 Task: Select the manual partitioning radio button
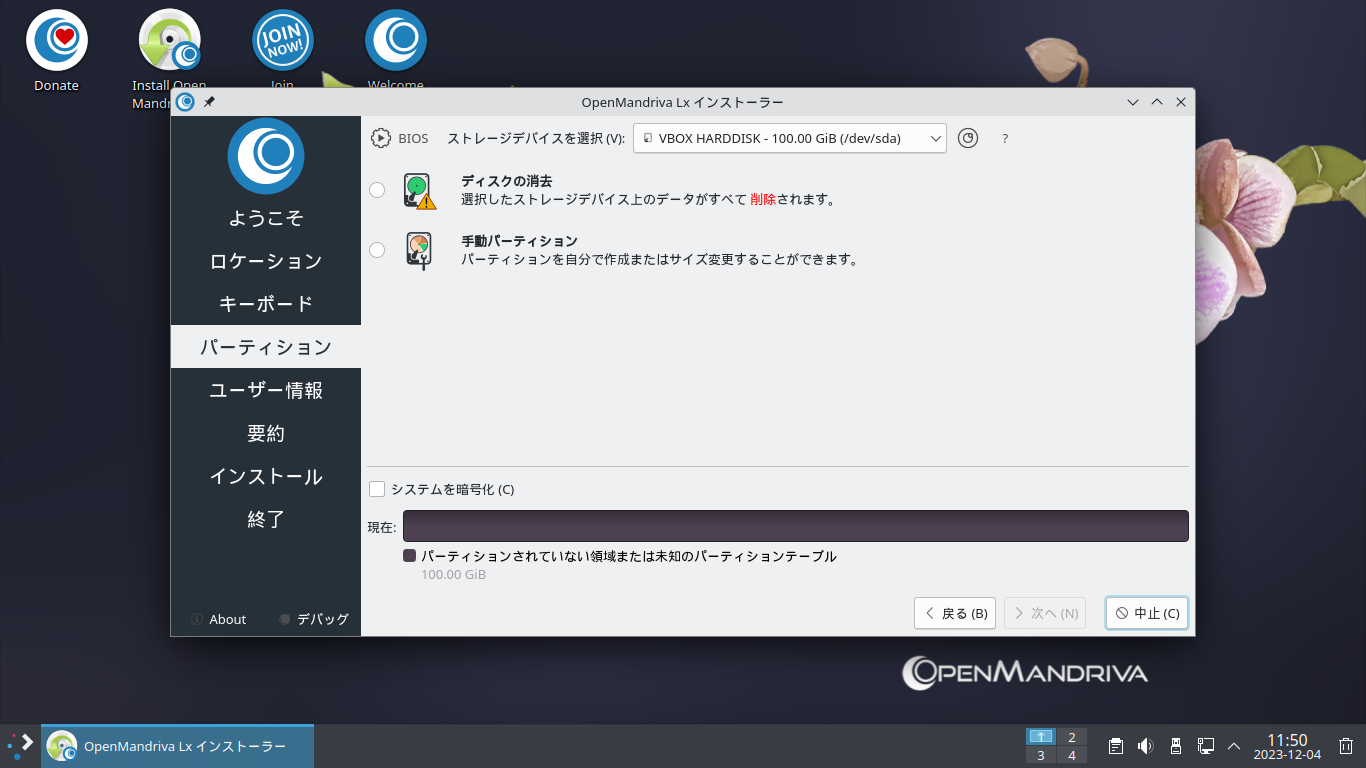pyautogui.click(x=377, y=250)
